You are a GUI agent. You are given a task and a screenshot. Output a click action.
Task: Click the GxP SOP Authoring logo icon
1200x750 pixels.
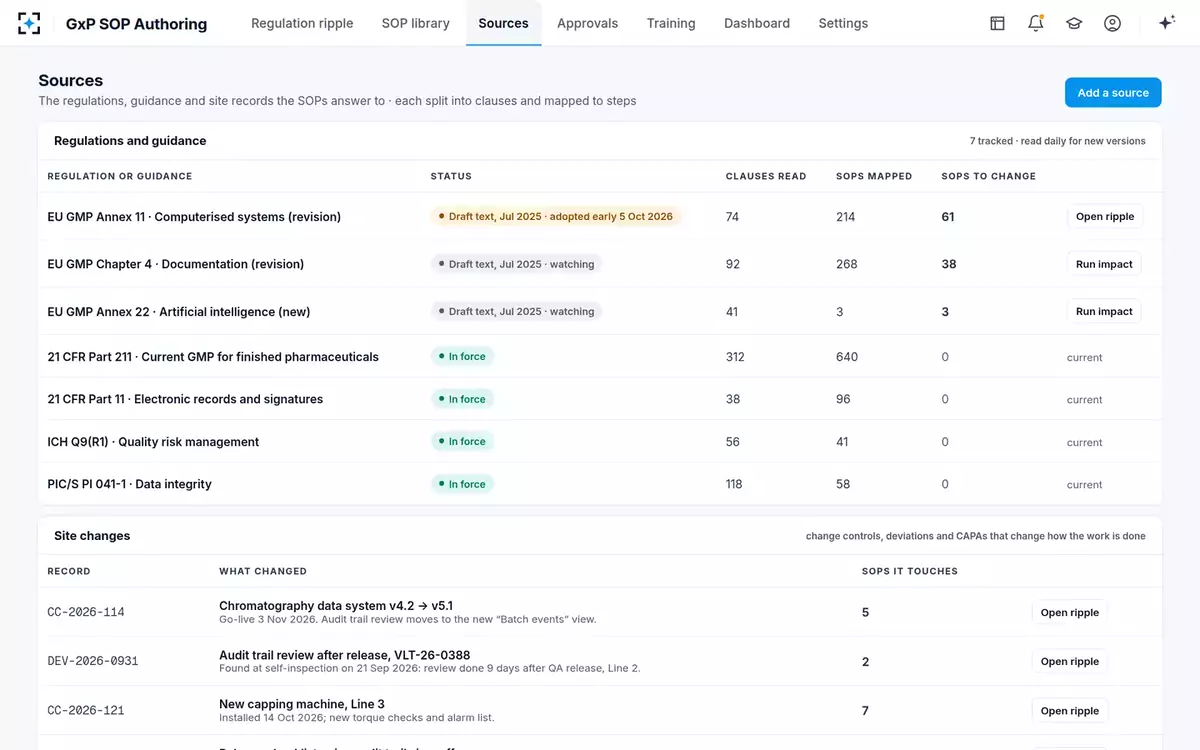(30, 23)
